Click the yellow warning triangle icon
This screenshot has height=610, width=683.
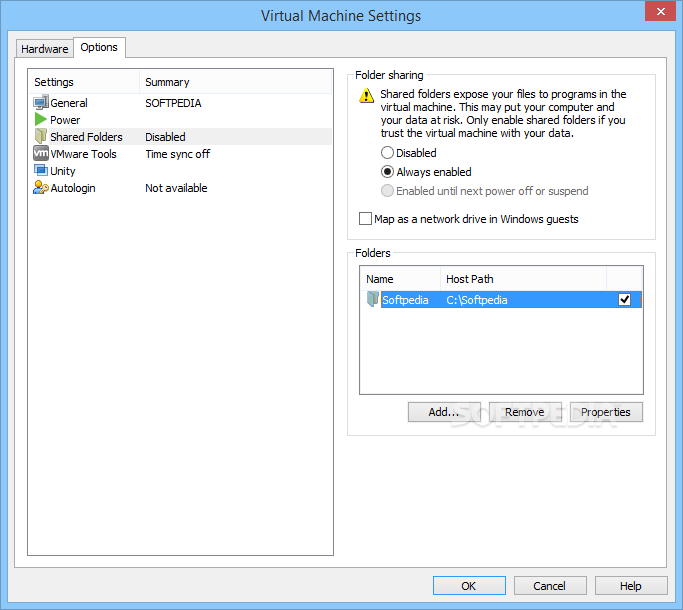coord(366,95)
